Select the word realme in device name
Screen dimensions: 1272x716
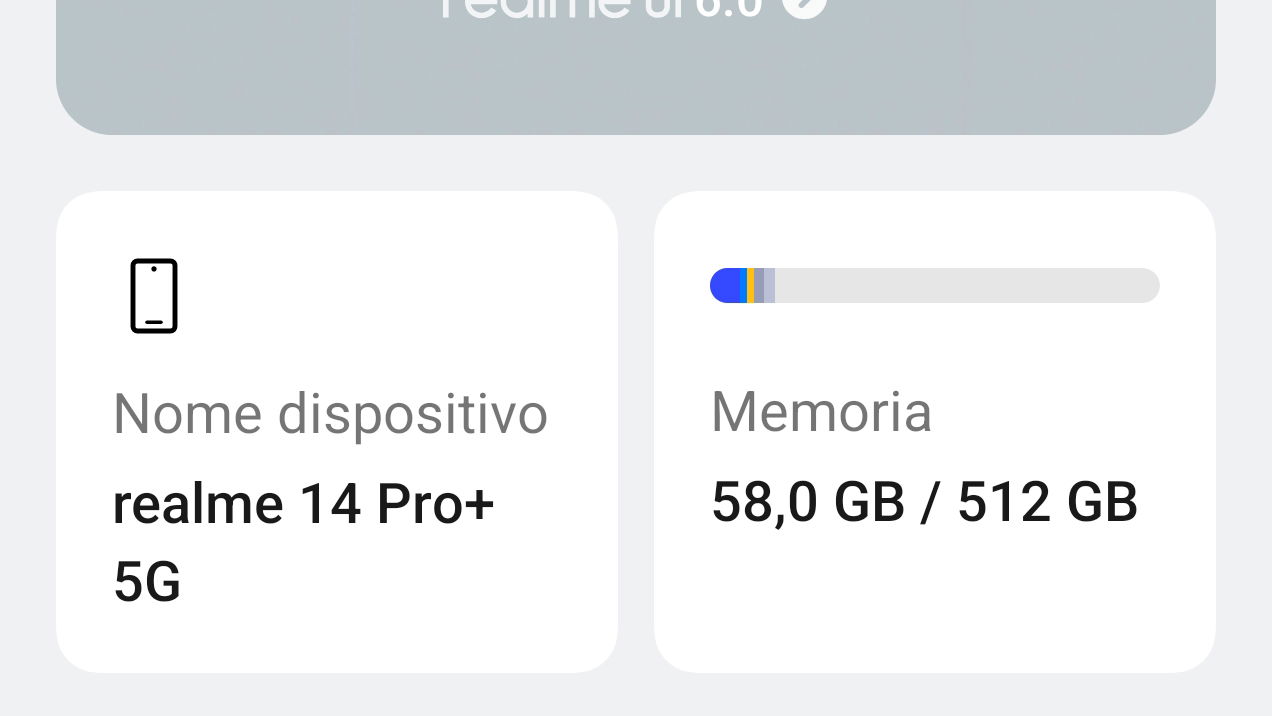tap(197, 504)
